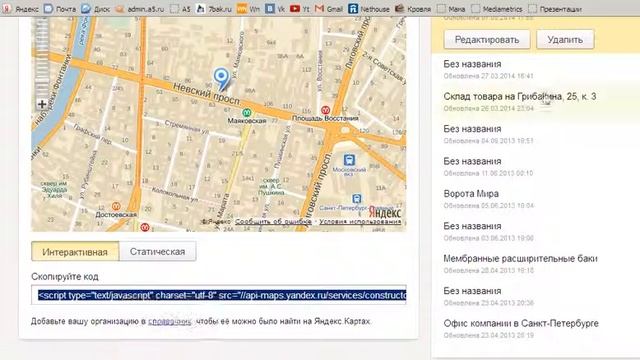The image size is (640, 360).
Task: Open the 7bak.ru bookmark
Action: pos(214,9)
